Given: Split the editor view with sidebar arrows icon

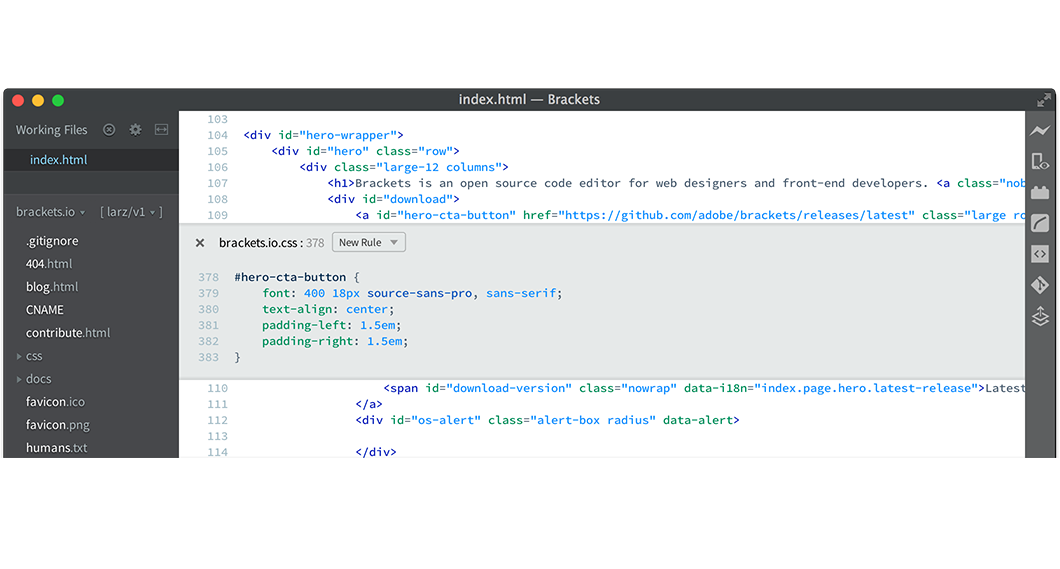Looking at the screenshot, I should click(x=162, y=130).
